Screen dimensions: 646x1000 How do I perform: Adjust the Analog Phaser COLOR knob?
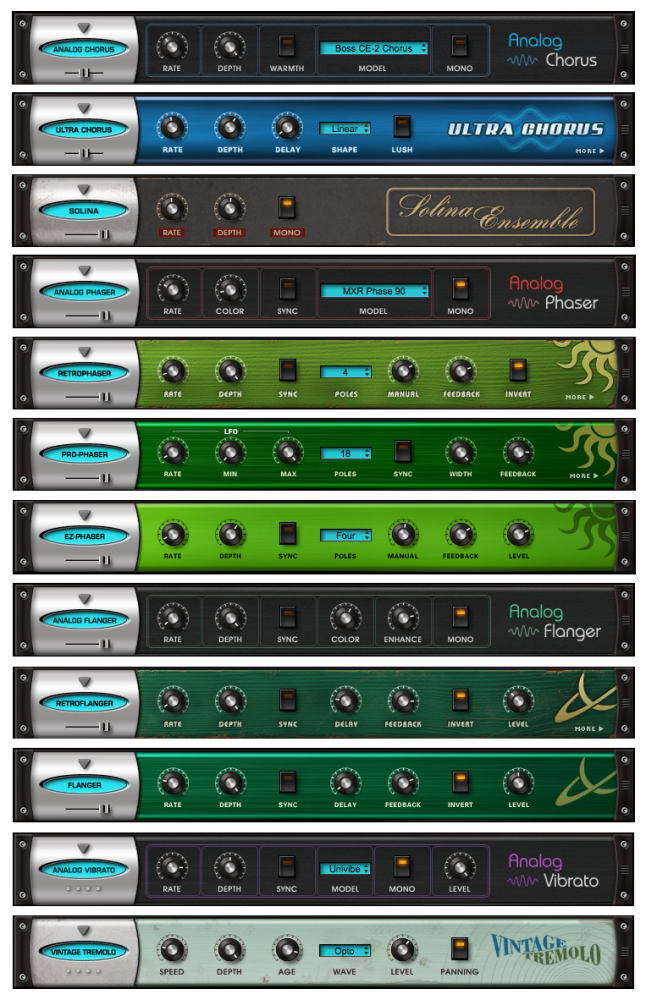pyautogui.click(x=230, y=289)
